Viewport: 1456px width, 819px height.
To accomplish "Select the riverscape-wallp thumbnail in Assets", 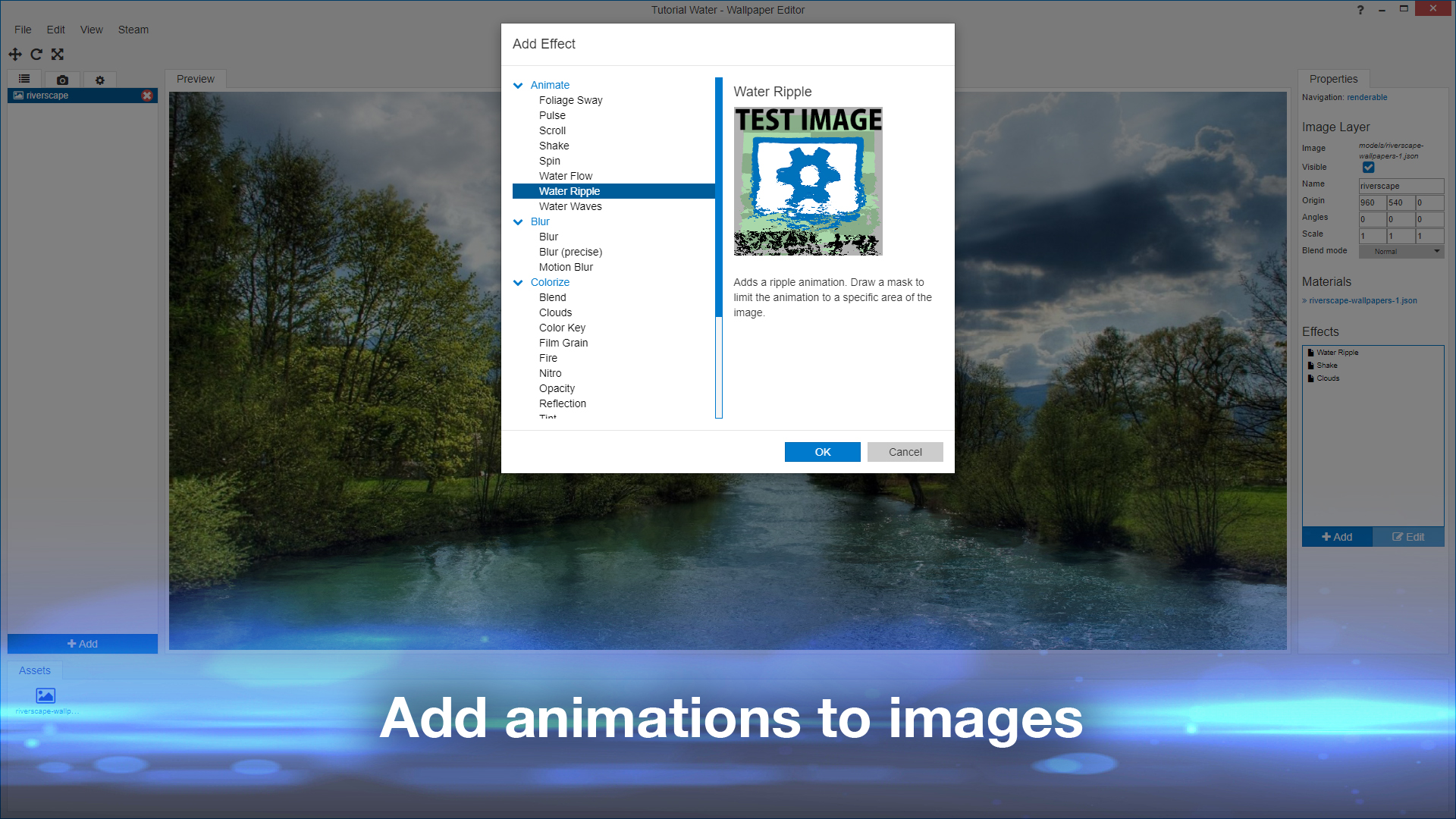I will tap(45, 697).
